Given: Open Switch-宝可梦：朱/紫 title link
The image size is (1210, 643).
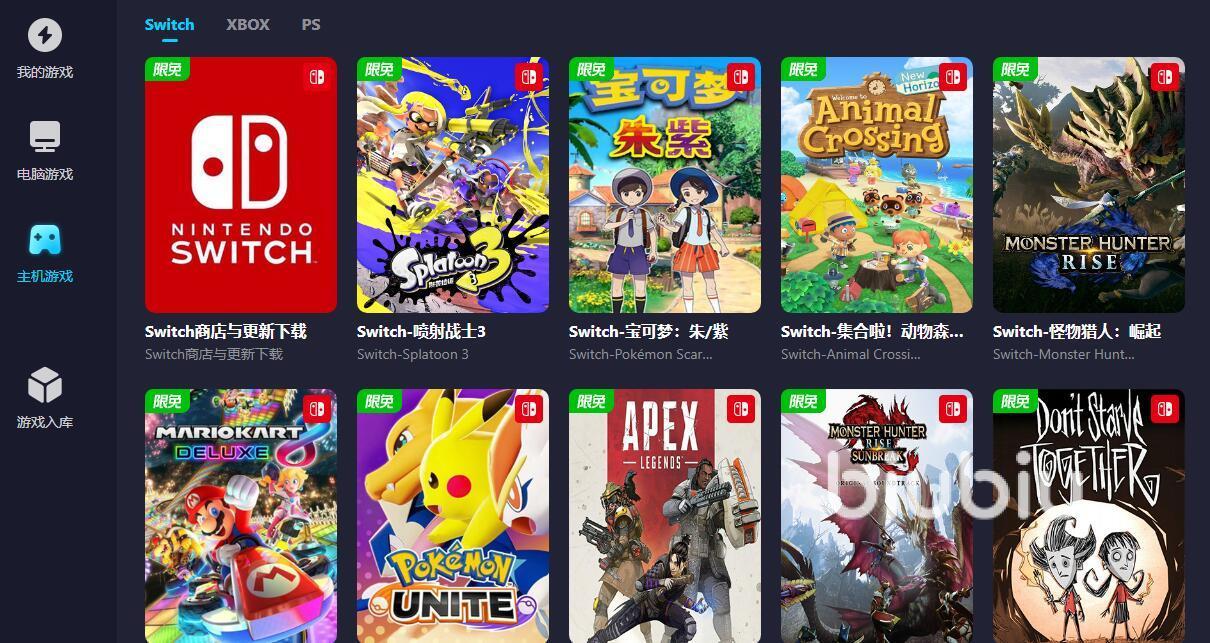Looking at the screenshot, I should tap(649, 331).
